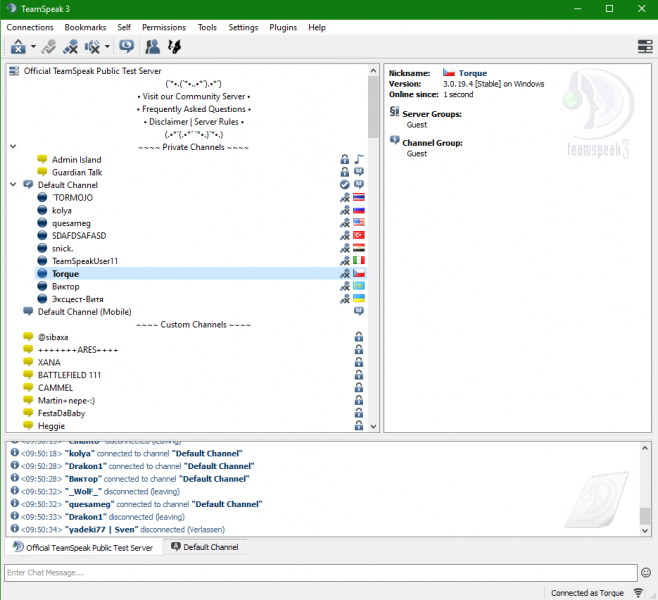The height and width of the screenshot is (600, 658).
Task: Select user SDAFDSAFASD
Action: [79, 236]
